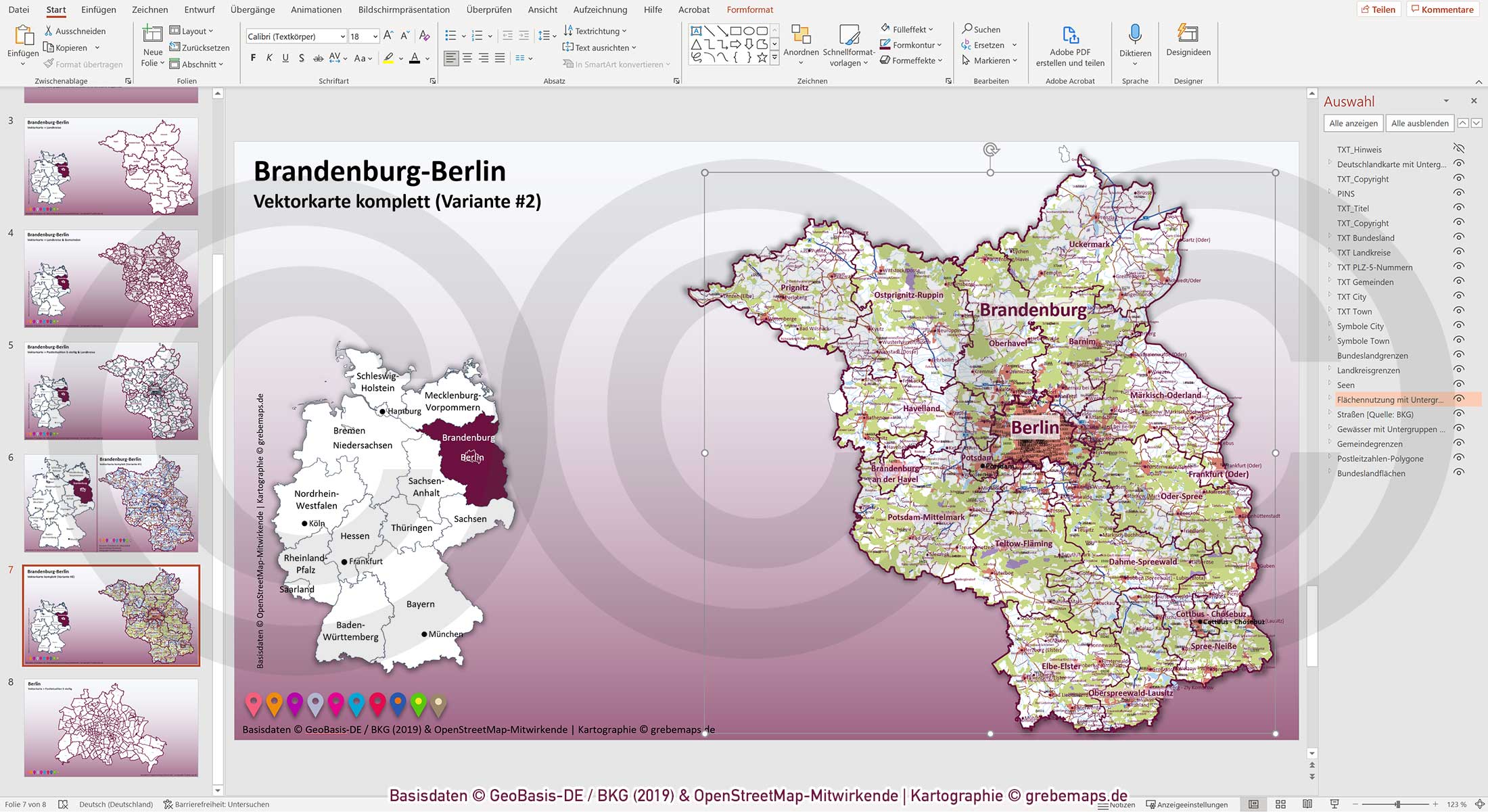Open the Calibri font family dropdown
This screenshot has width=1488, height=812.
[x=343, y=36]
